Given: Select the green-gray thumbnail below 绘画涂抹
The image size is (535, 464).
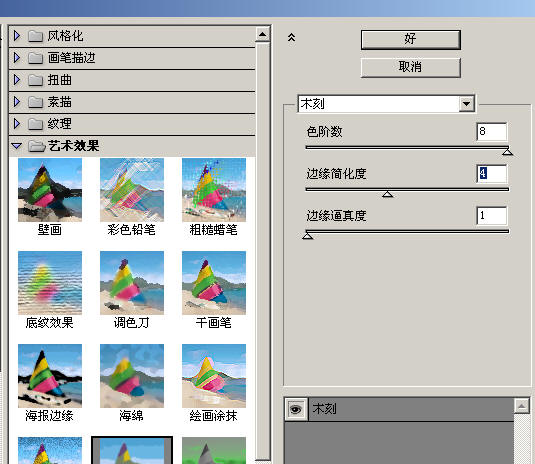Looking at the screenshot, I should point(214,450).
